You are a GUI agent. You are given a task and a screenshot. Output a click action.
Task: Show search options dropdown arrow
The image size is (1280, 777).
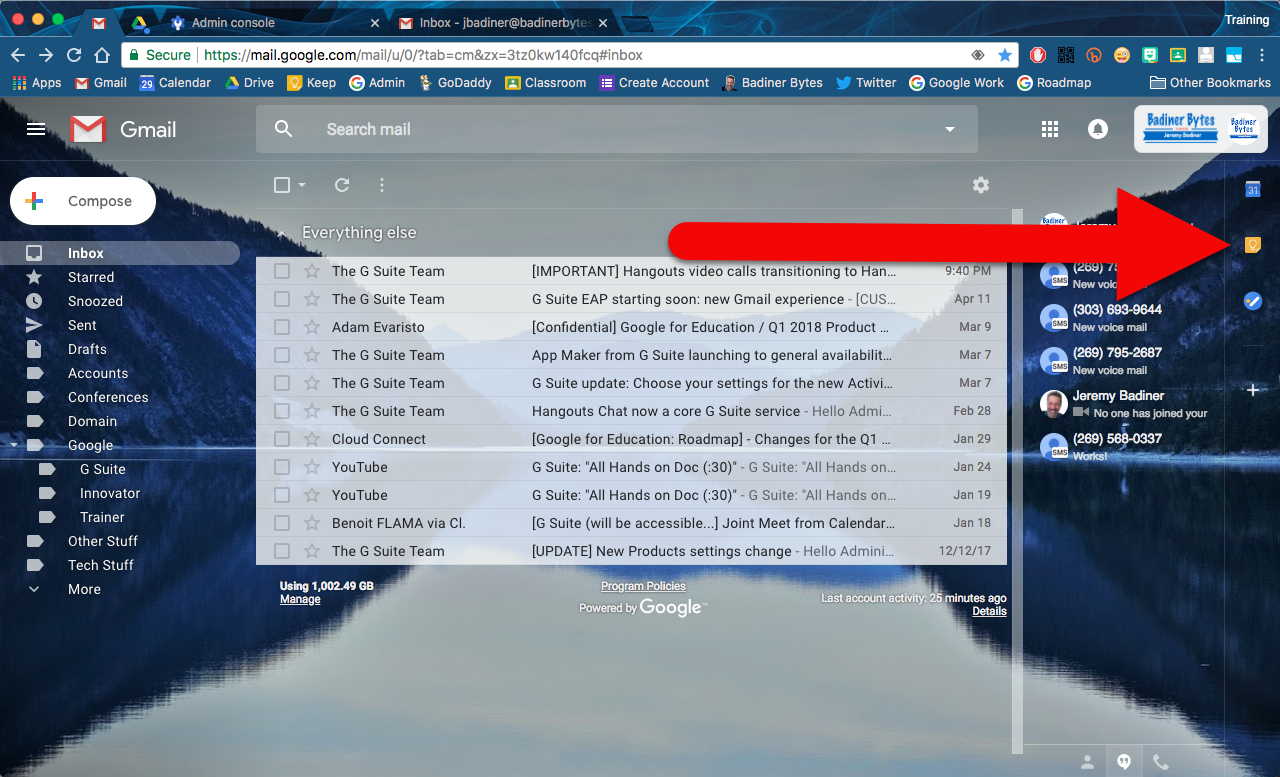point(950,129)
